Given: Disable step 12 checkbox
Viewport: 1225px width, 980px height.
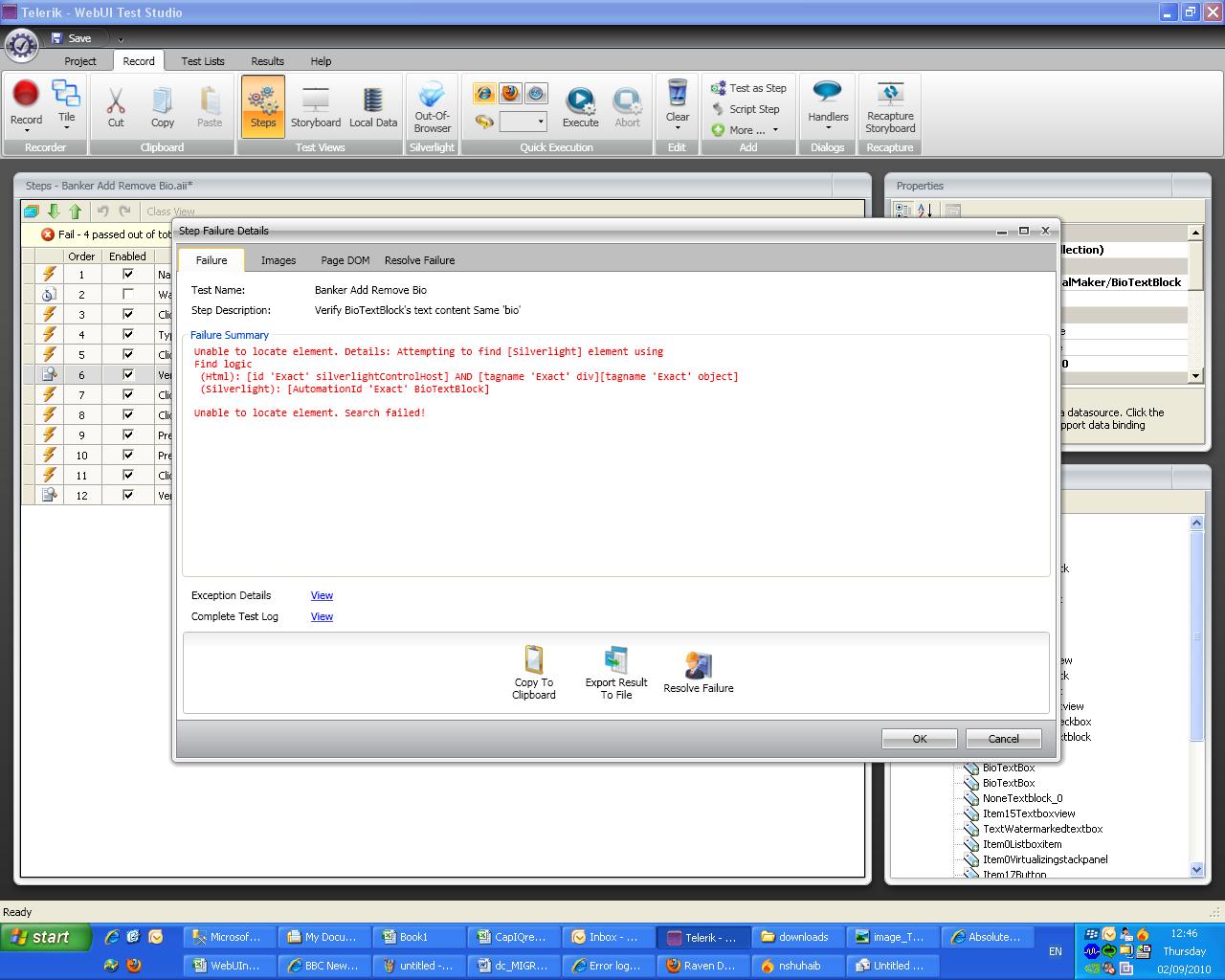Looking at the screenshot, I should click(x=128, y=496).
